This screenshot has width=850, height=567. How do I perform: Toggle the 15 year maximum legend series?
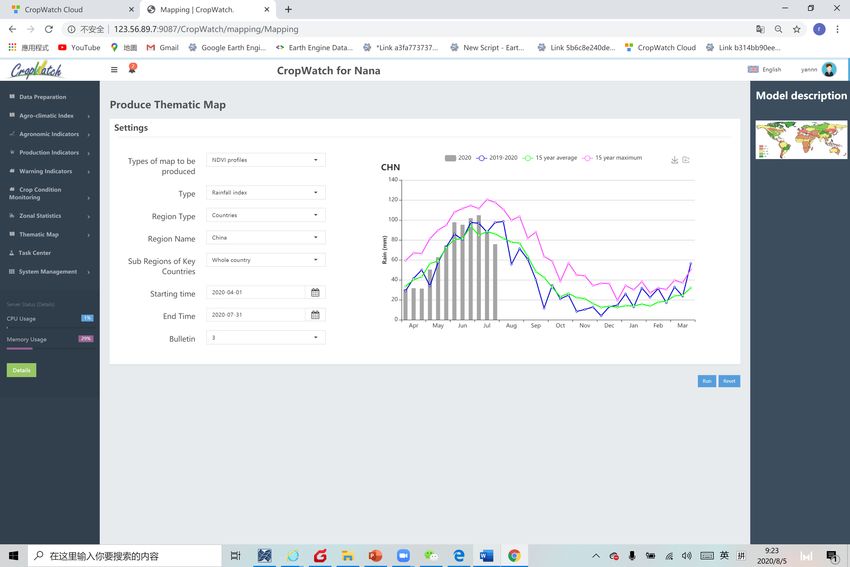click(613, 158)
